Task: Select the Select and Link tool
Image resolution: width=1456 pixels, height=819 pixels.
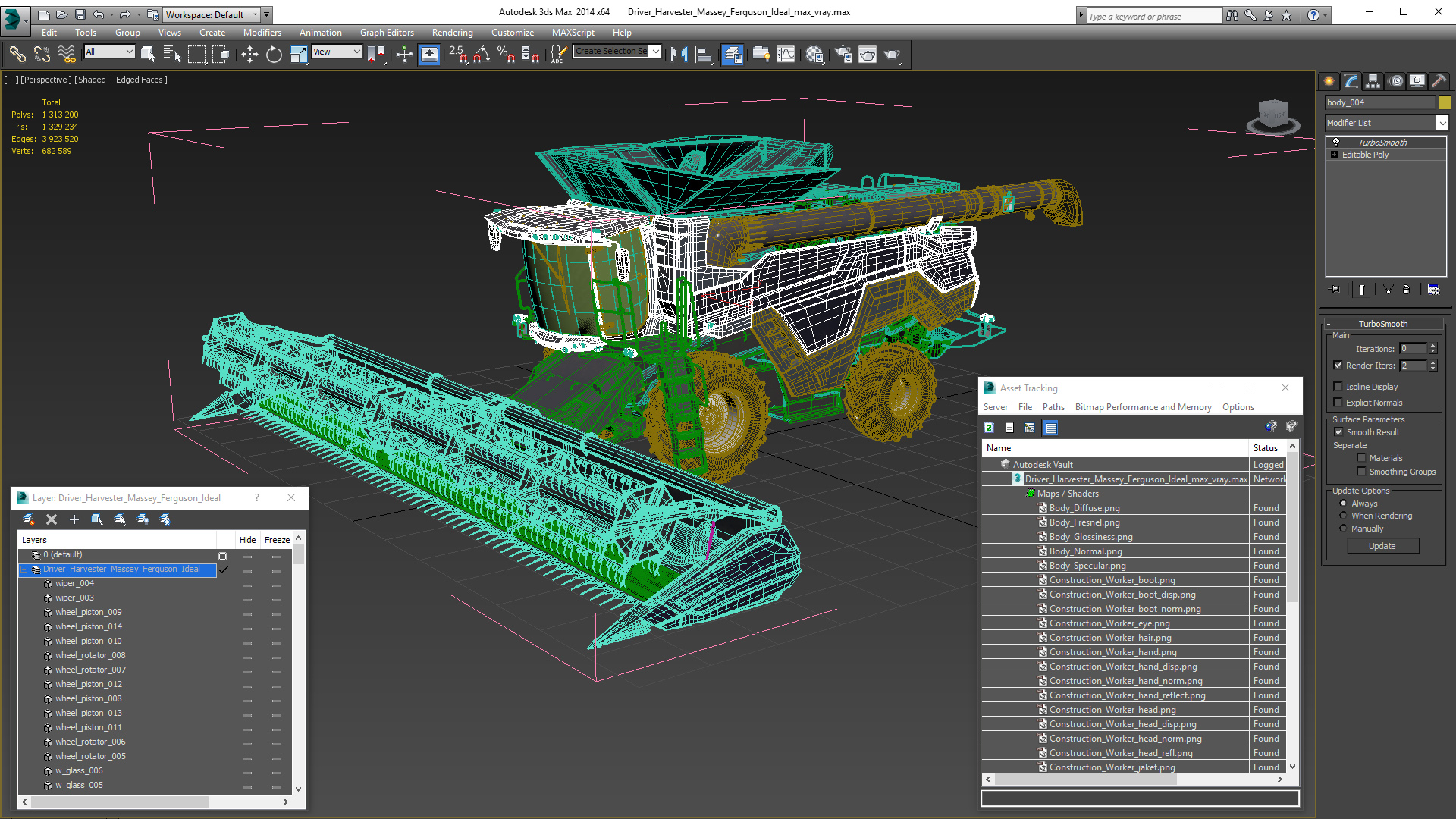Action: coord(17,54)
